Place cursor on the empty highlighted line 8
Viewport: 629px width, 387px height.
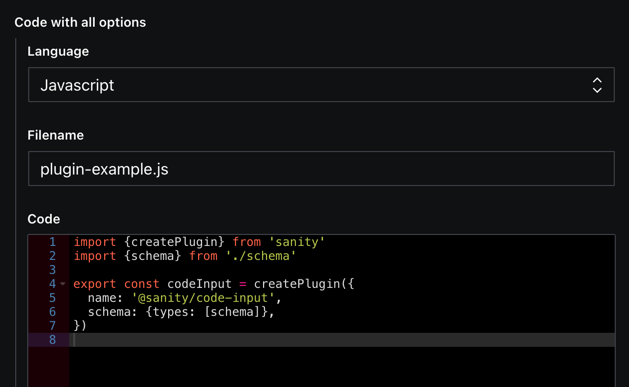click(342, 340)
